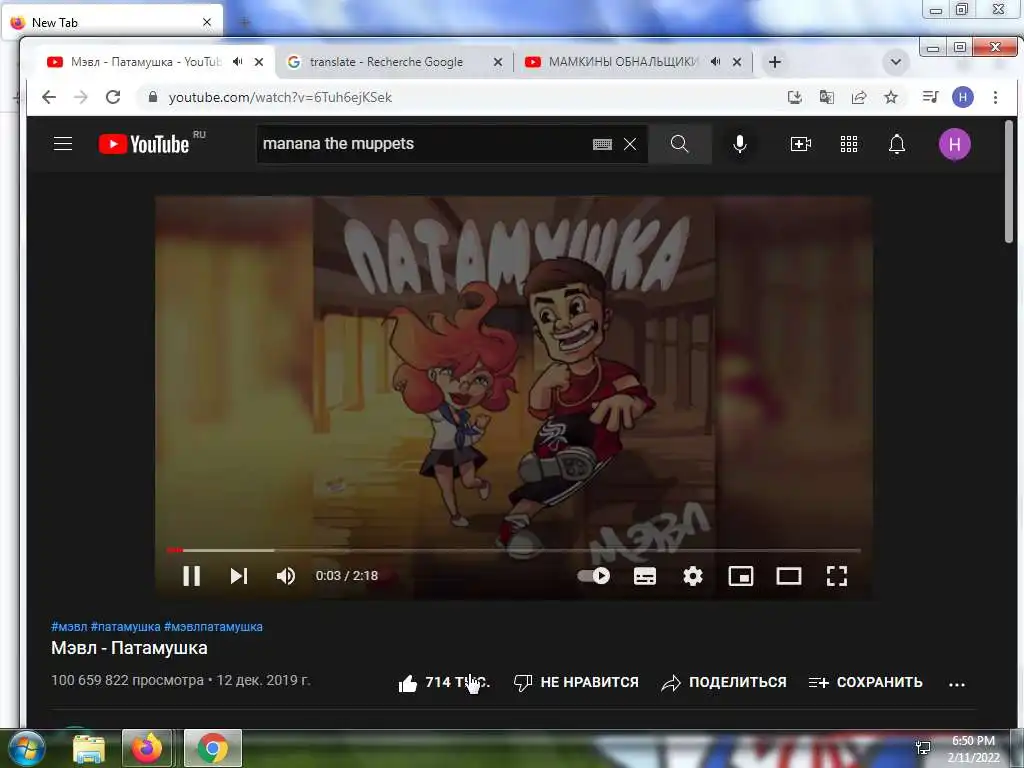
Task: Open the Create video menu
Action: coord(801,144)
